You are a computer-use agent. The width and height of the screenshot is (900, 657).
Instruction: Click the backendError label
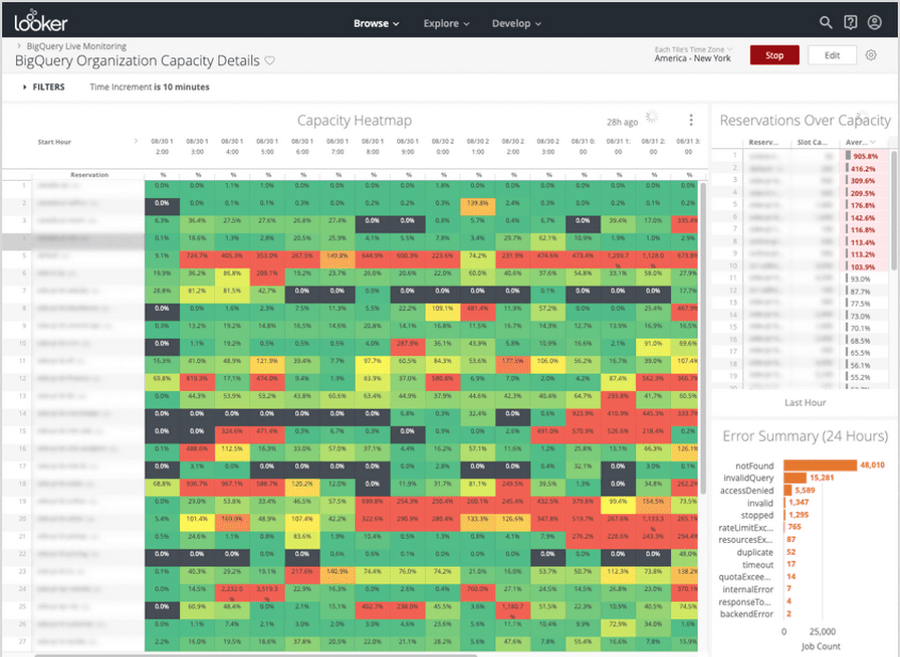pyautogui.click(x=747, y=615)
